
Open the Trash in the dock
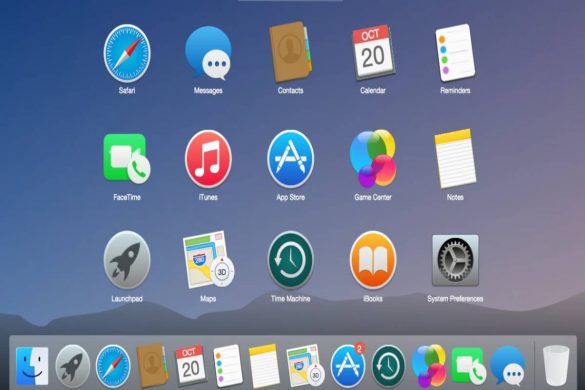tap(556, 366)
